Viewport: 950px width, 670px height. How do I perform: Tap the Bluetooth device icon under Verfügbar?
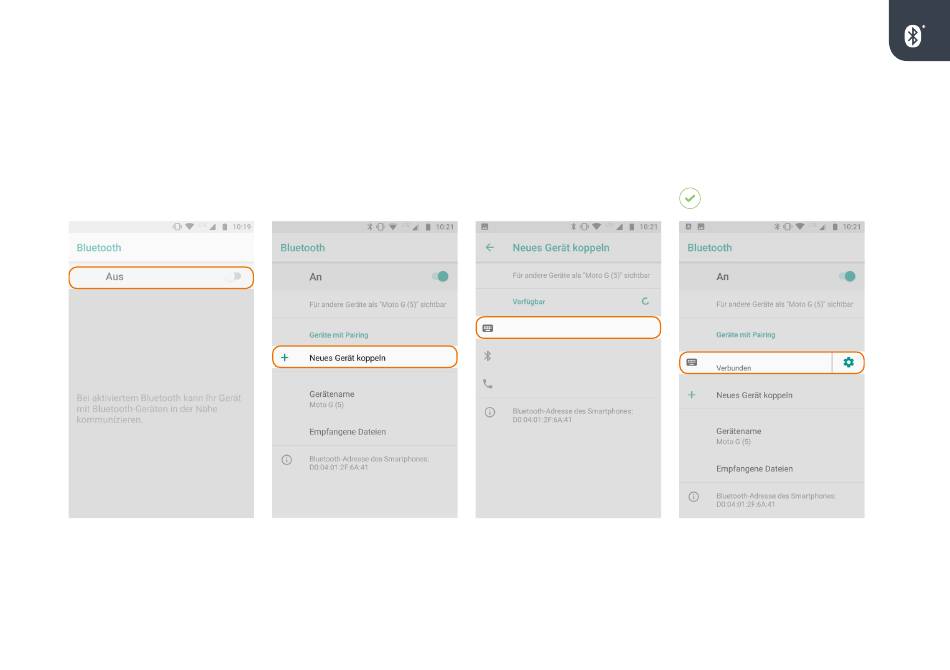[x=488, y=356]
